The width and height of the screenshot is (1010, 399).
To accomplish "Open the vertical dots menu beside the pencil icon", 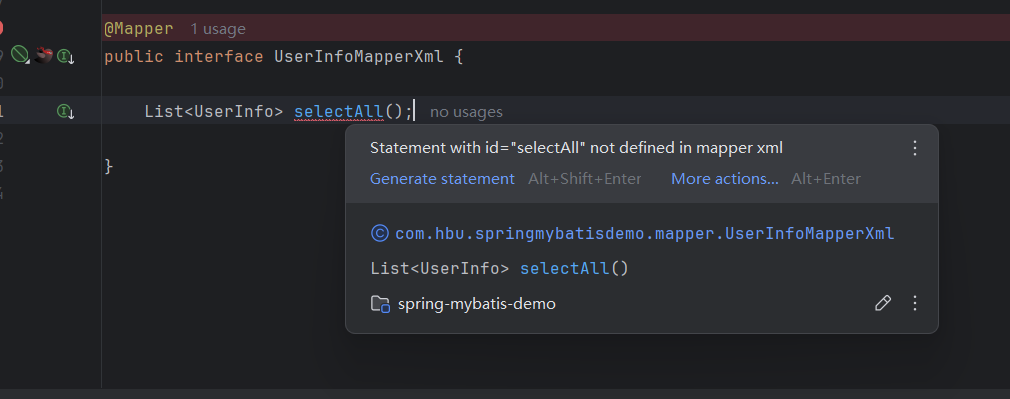I will [915, 303].
